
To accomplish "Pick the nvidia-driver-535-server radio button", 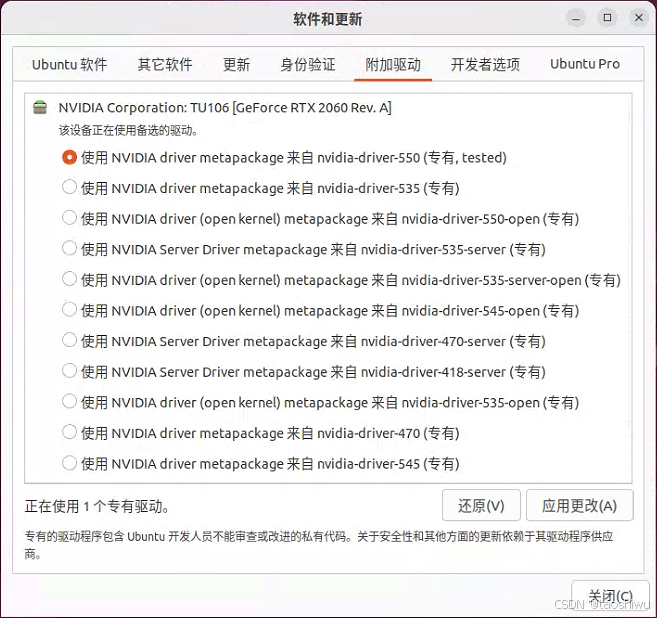I will [69, 248].
